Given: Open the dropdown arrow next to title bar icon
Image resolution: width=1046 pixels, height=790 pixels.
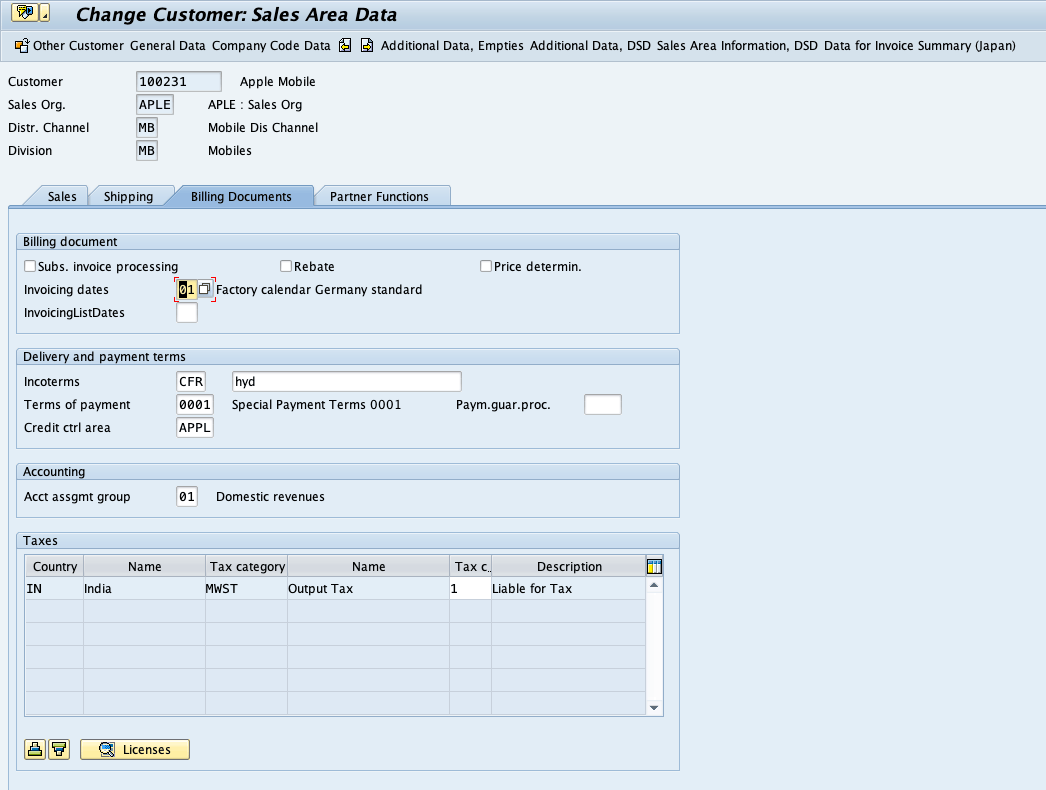Looking at the screenshot, I should tap(44, 13).
